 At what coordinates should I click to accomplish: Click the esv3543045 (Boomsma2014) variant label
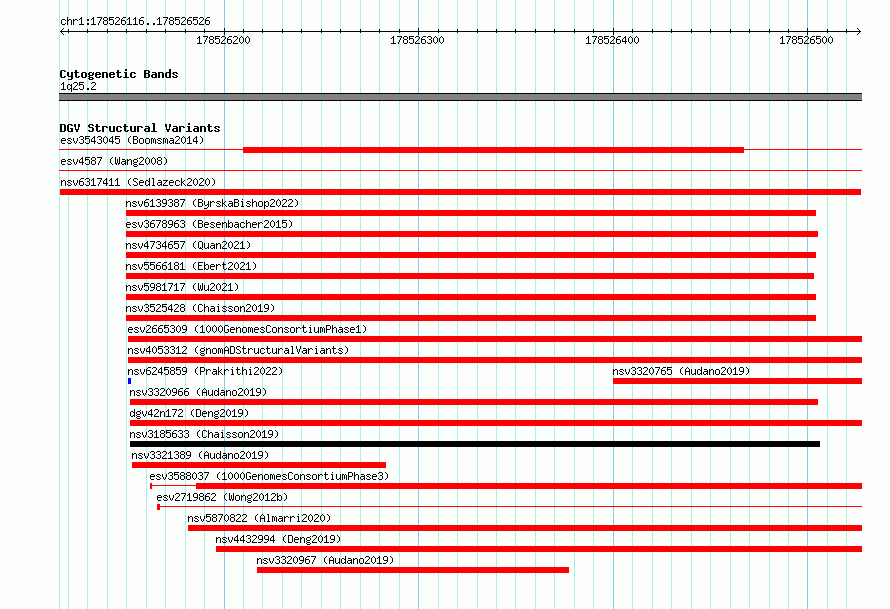click(x=132, y=140)
